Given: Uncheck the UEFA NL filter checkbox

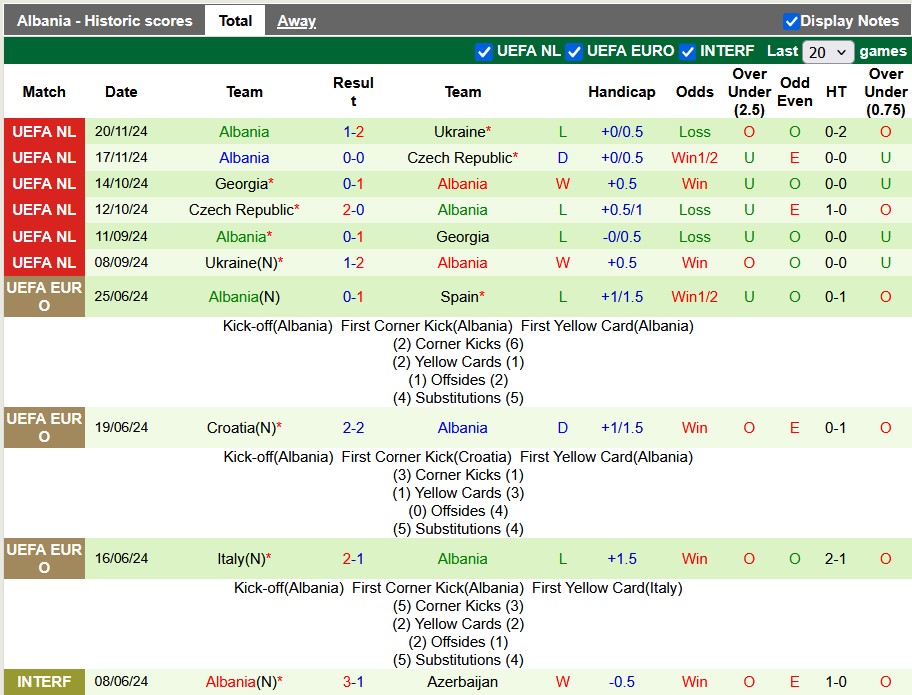Looking at the screenshot, I should coord(484,51).
